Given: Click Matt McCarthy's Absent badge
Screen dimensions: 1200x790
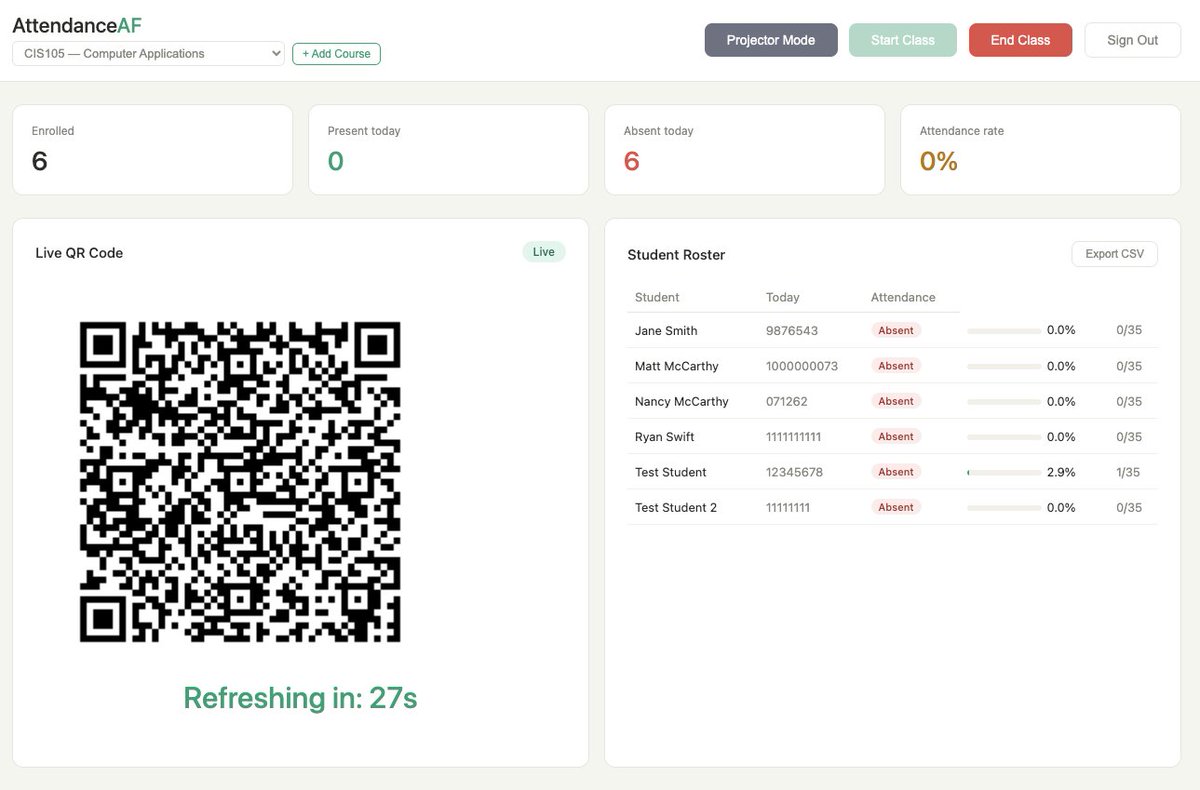Looking at the screenshot, I should tap(896, 366).
